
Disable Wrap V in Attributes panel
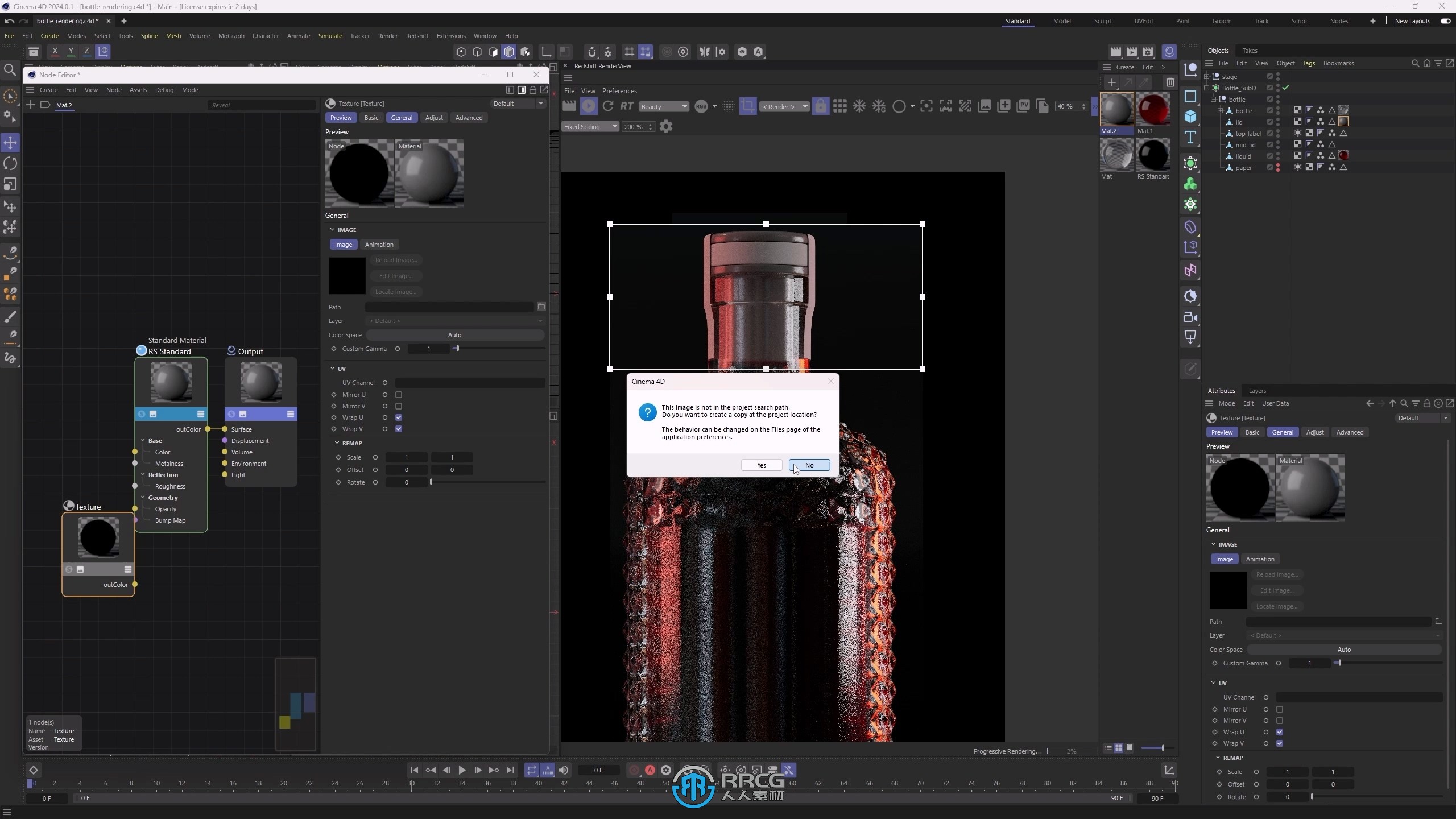click(1280, 743)
